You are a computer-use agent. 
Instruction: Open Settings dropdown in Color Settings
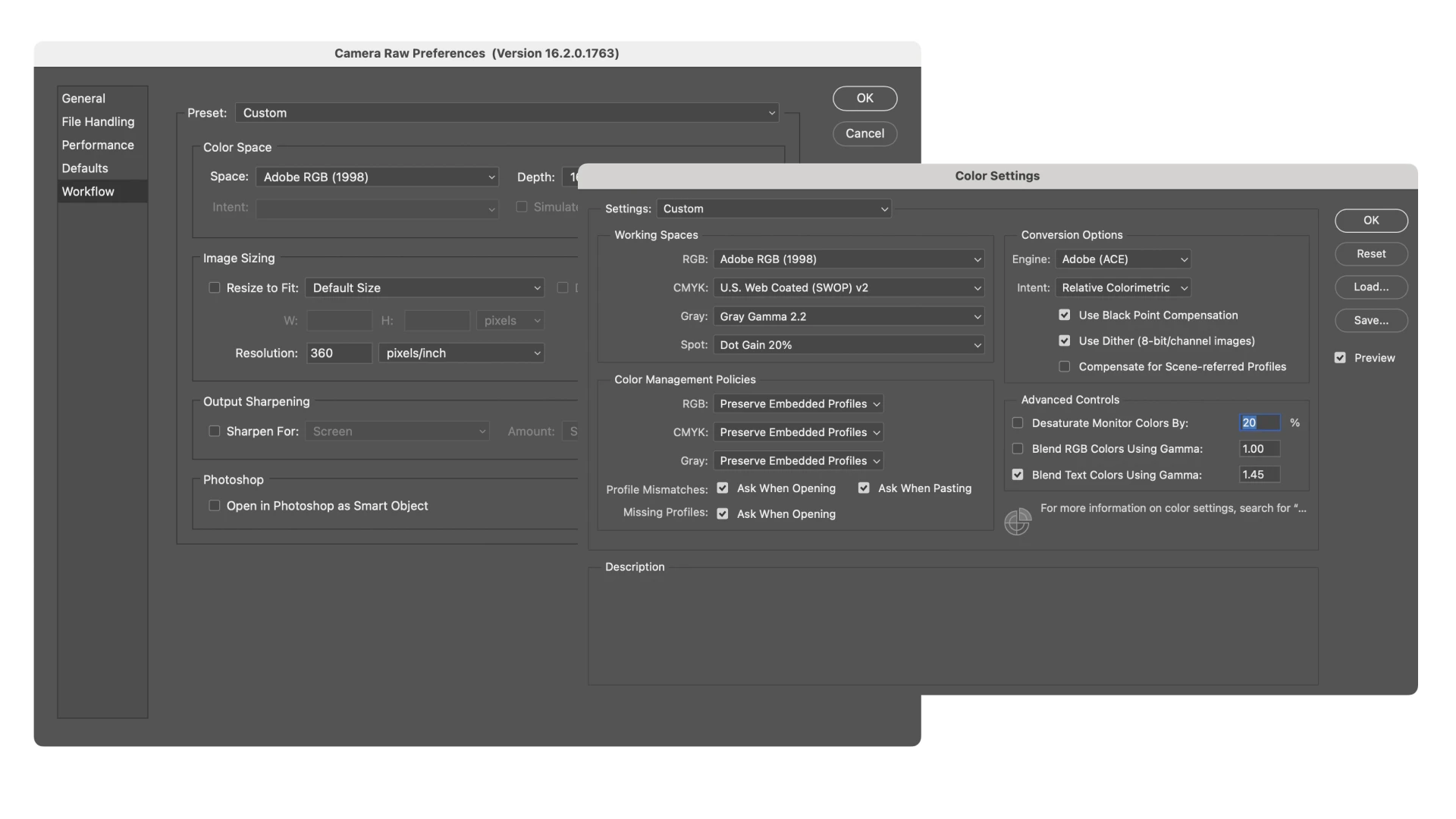[x=773, y=209]
